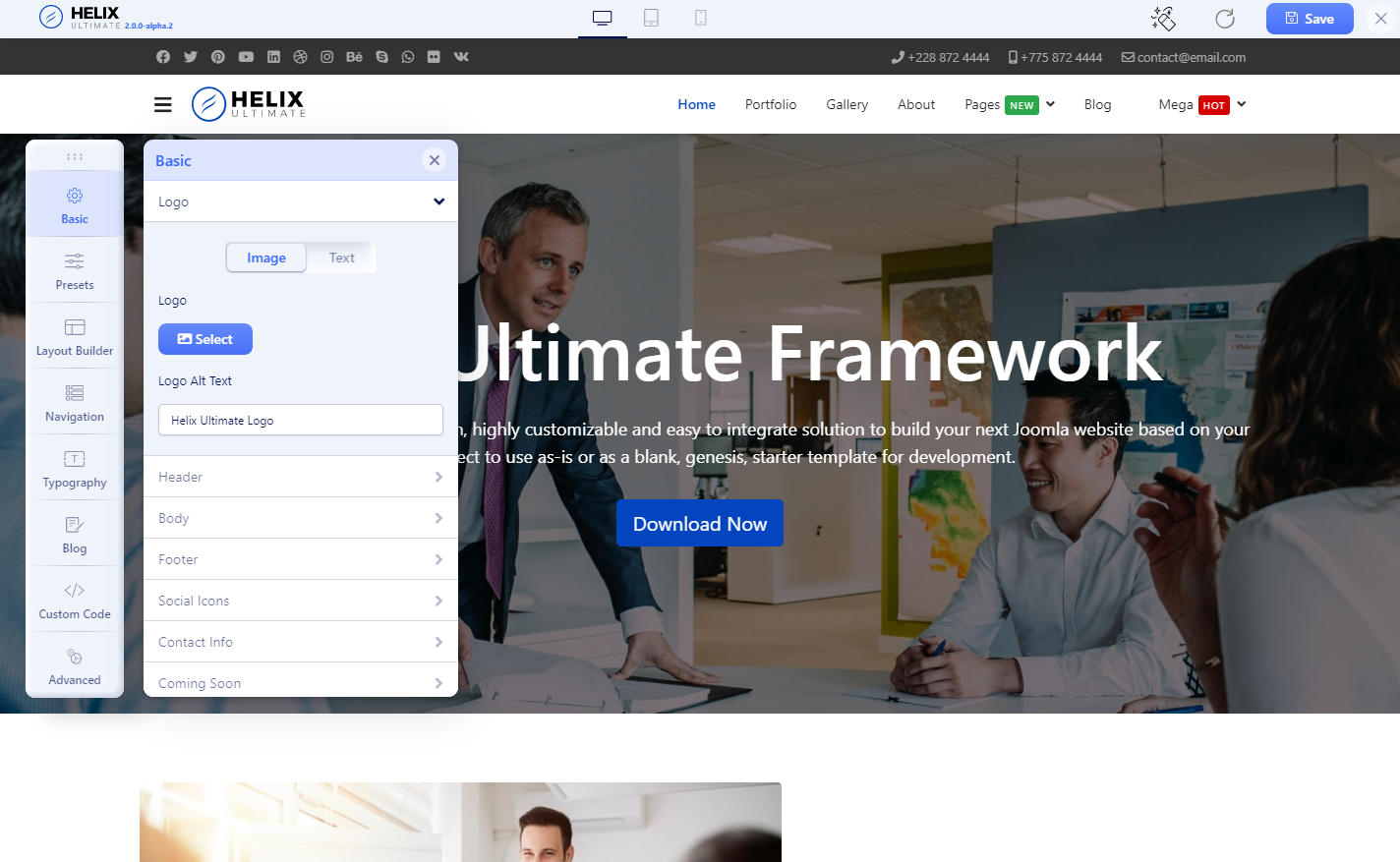
Task: Open the Custom Code panel
Action: click(75, 600)
